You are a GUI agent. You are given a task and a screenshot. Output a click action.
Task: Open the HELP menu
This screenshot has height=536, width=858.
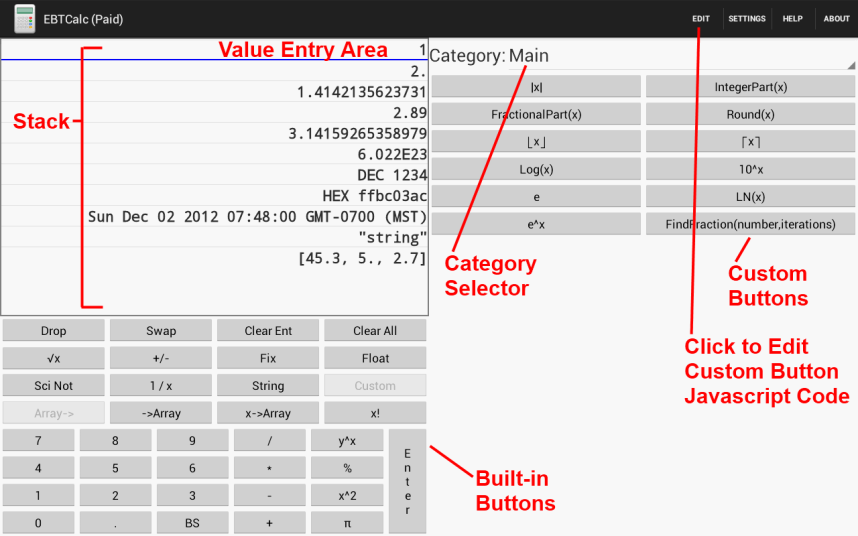792,19
